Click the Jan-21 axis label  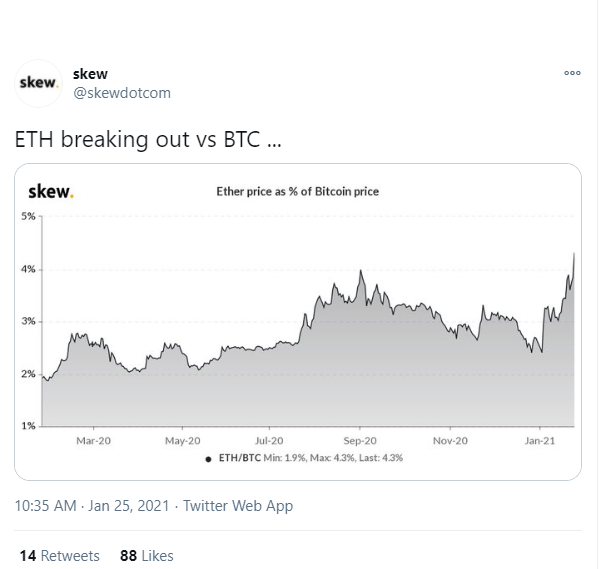tap(540, 441)
